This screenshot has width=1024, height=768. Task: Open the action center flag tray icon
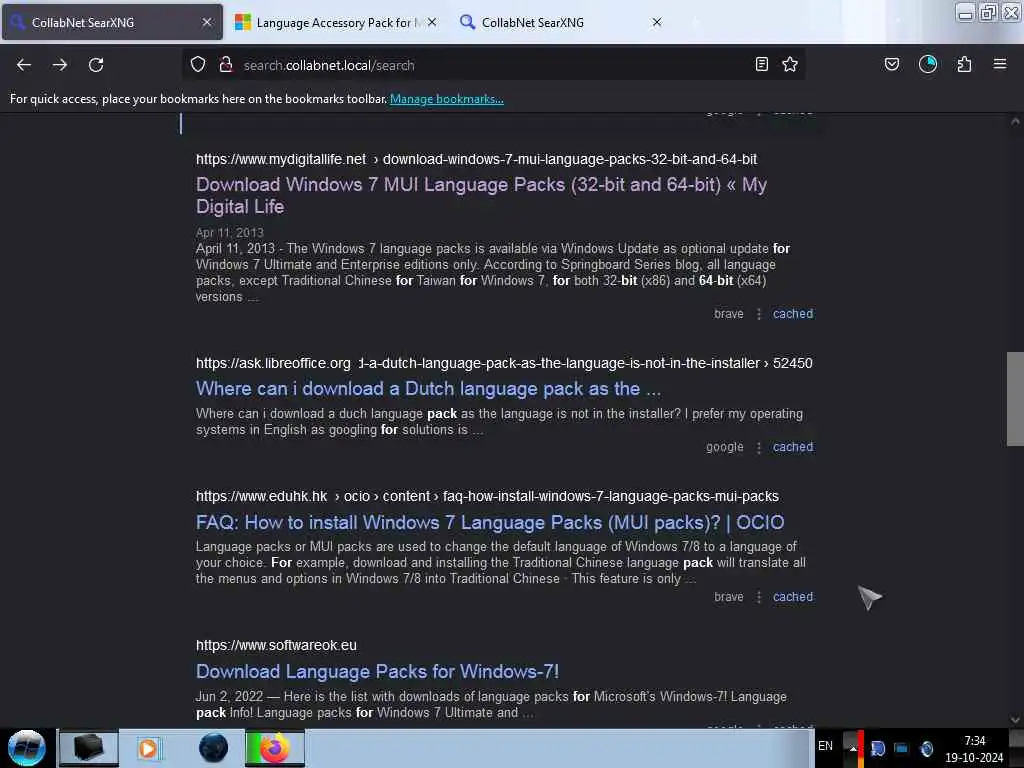tap(878, 748)
